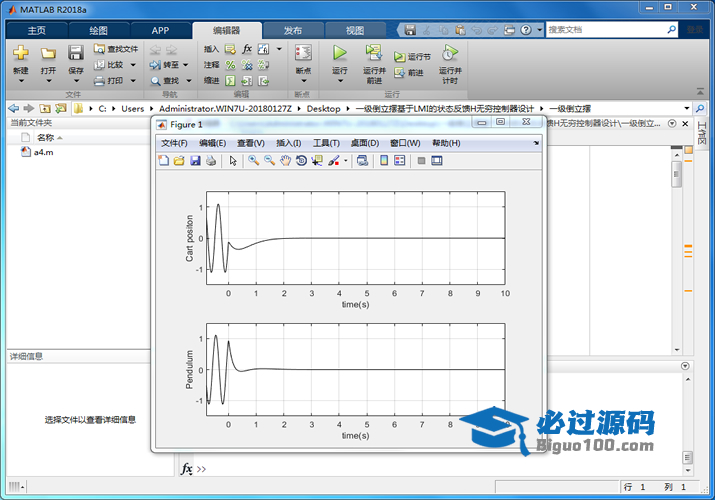Click the save figure icon in Figure toolbar

click(x=195, y=160)
